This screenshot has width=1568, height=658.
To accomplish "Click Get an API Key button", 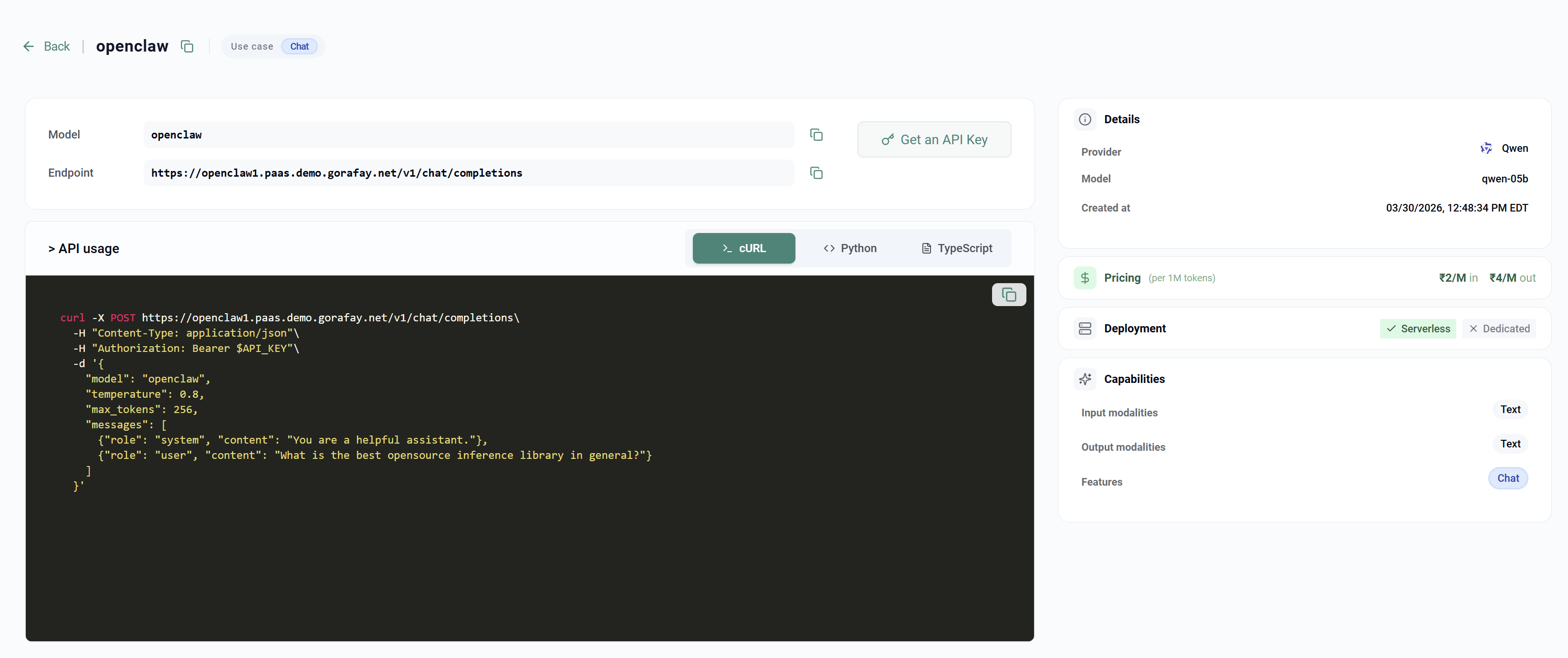I will click(x=934, y=139).
